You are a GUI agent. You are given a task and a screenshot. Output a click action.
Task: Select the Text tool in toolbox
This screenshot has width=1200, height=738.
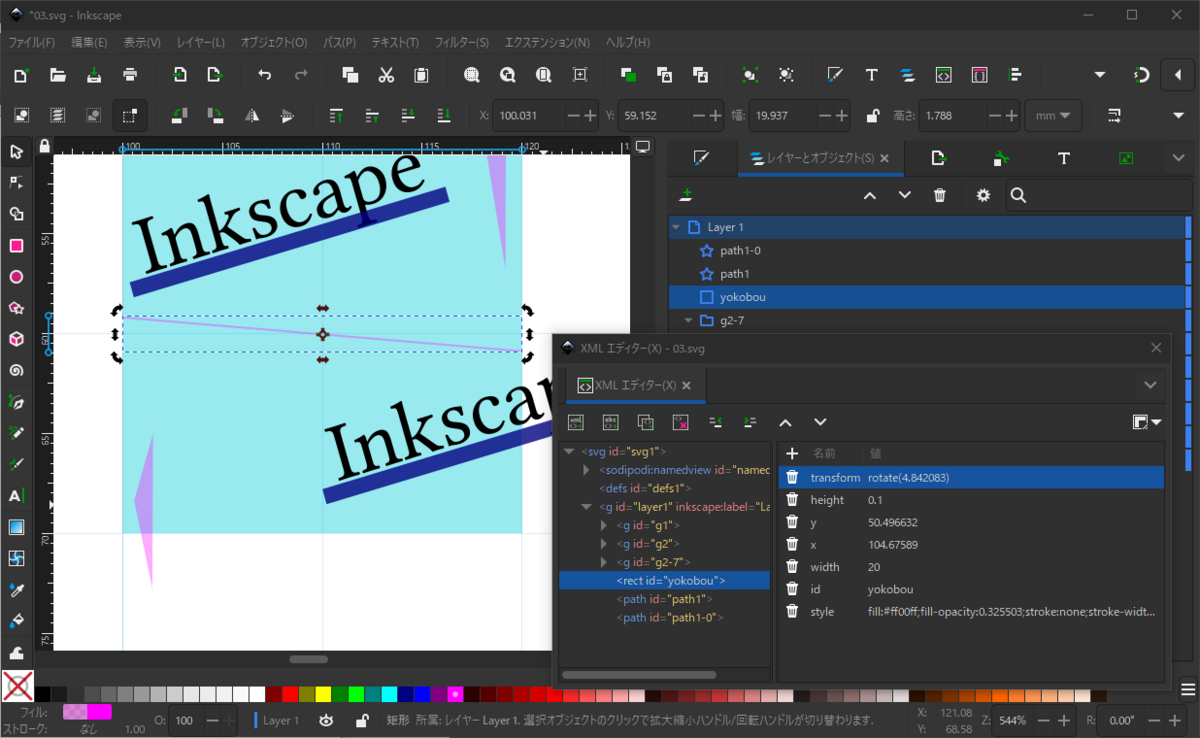click(16, 495)
